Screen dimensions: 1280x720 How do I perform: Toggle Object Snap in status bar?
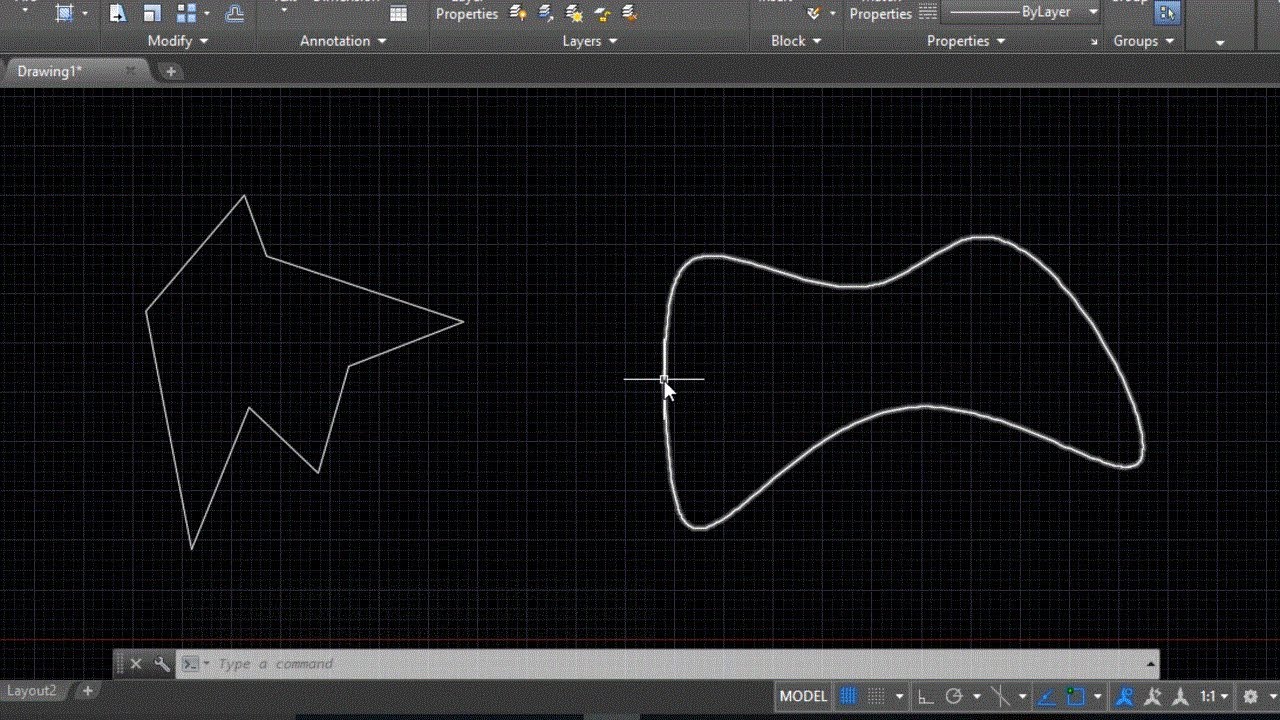tap(1076, 696)
